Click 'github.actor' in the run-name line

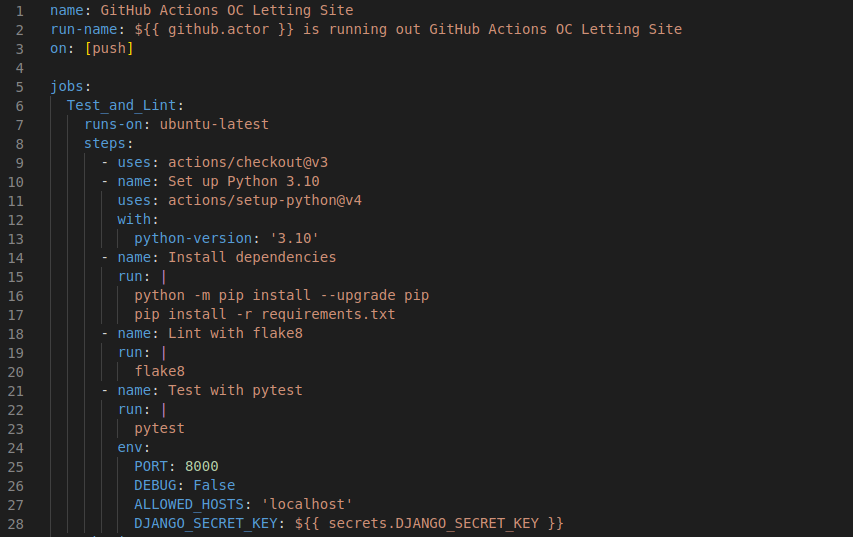pyautogui.click(x=214, y=30)
